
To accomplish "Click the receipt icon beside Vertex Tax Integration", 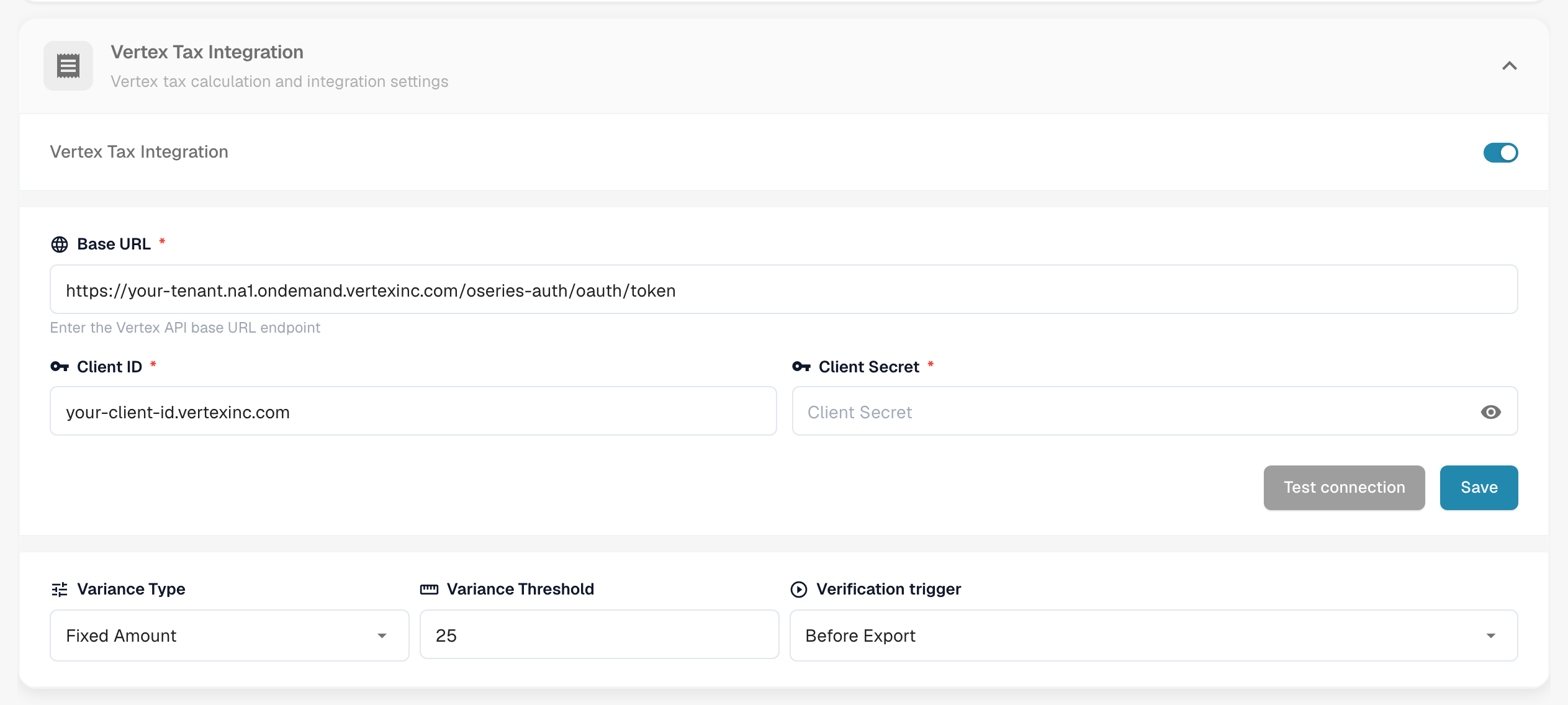I will click(x=68, y=66).
